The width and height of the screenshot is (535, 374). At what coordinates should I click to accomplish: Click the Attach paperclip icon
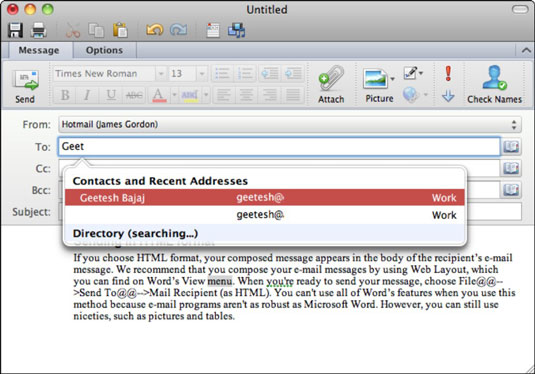(331, 78)
